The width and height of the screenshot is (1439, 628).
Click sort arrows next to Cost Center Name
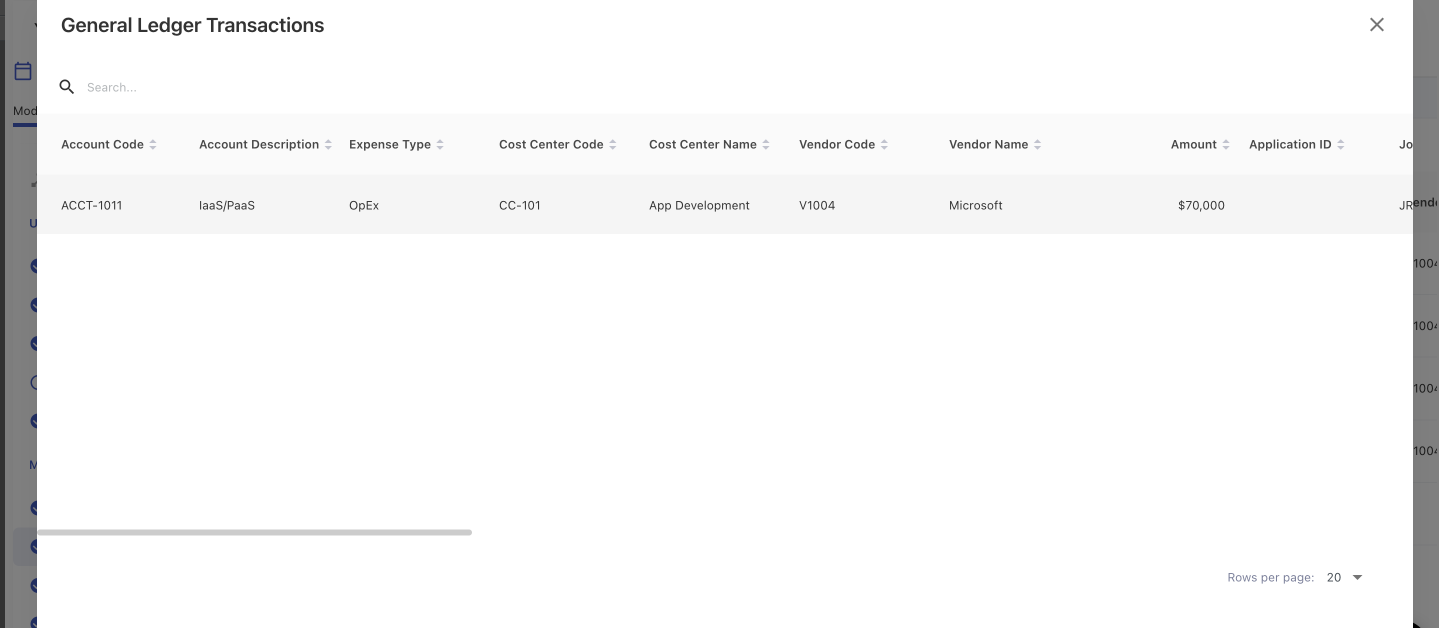pyautogui.click(x=766, y=145)
